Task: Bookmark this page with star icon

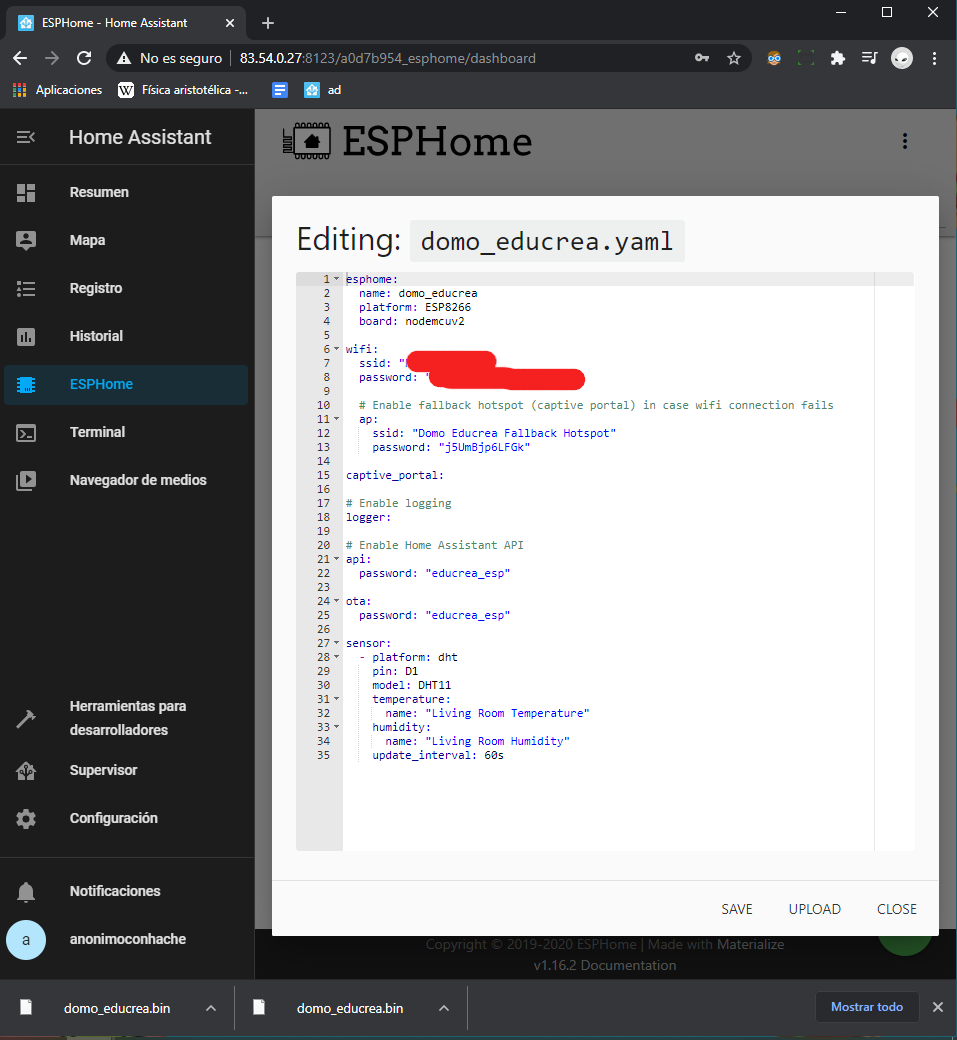Action: (x=734, y=58)
